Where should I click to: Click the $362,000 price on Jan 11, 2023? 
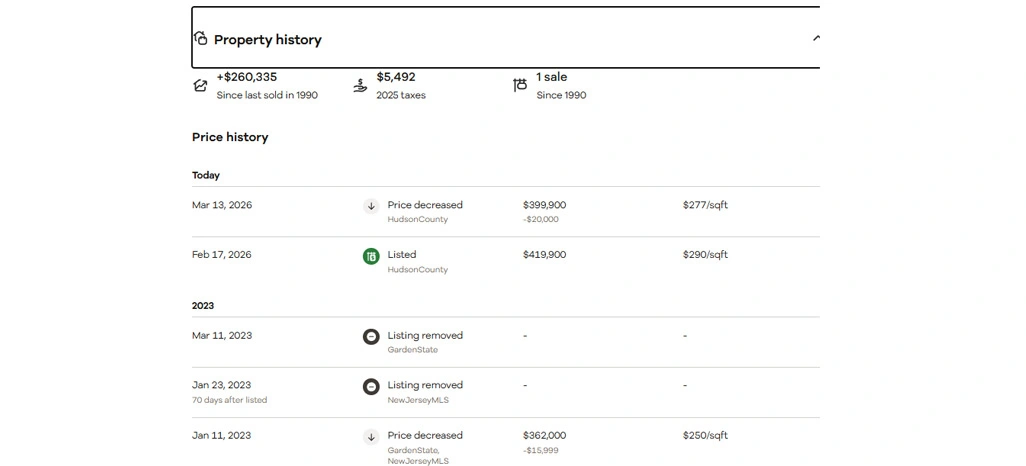click(544, 436)
